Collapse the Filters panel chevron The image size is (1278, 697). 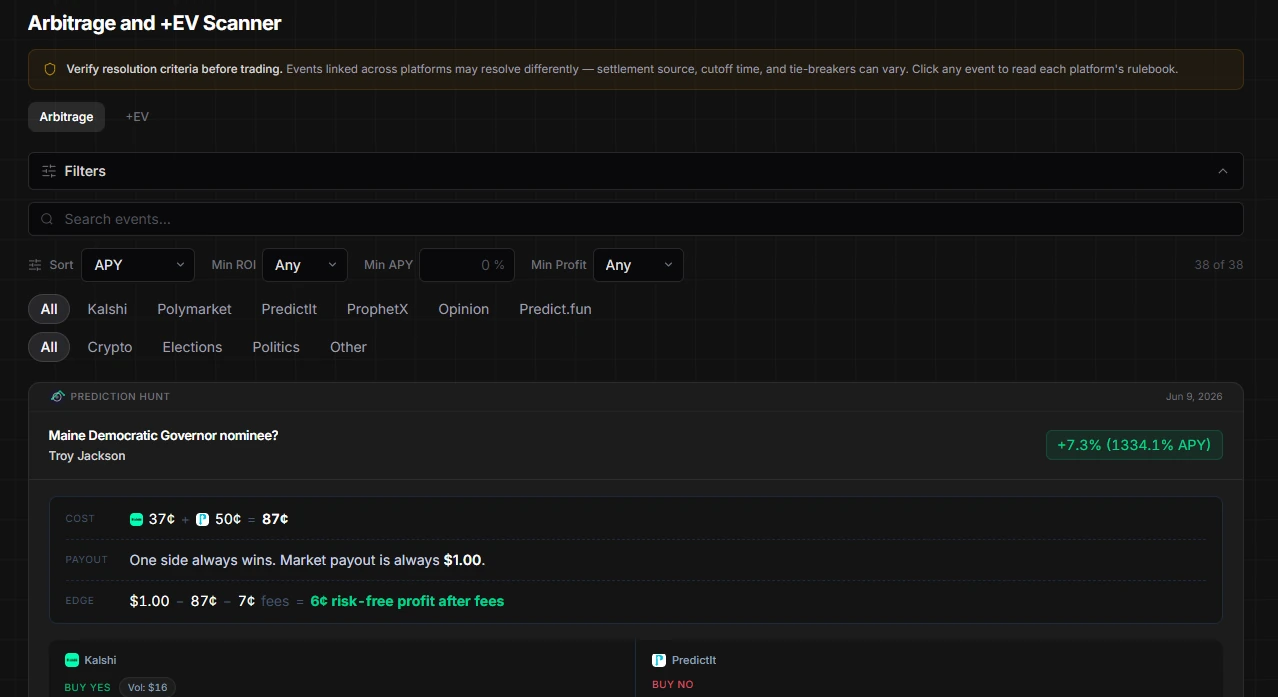[x=1222, y=171]
